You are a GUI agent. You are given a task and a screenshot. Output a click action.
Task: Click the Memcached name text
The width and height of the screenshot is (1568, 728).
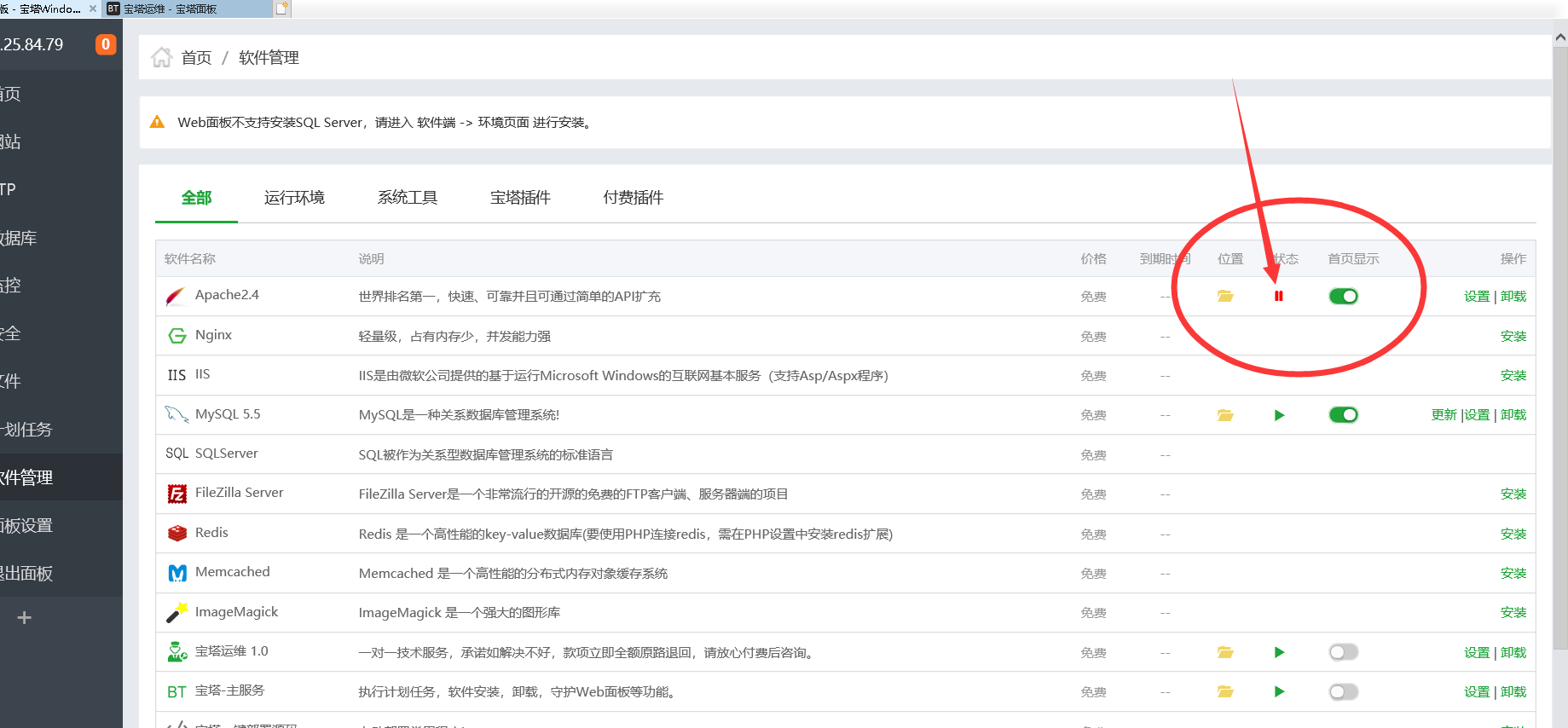(233, 572)
